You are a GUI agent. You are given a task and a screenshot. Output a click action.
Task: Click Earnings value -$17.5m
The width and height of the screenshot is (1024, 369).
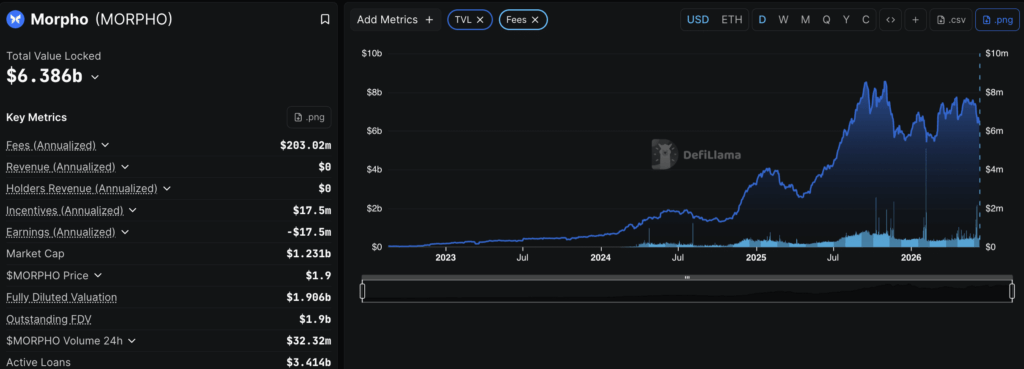click(310, 232)
